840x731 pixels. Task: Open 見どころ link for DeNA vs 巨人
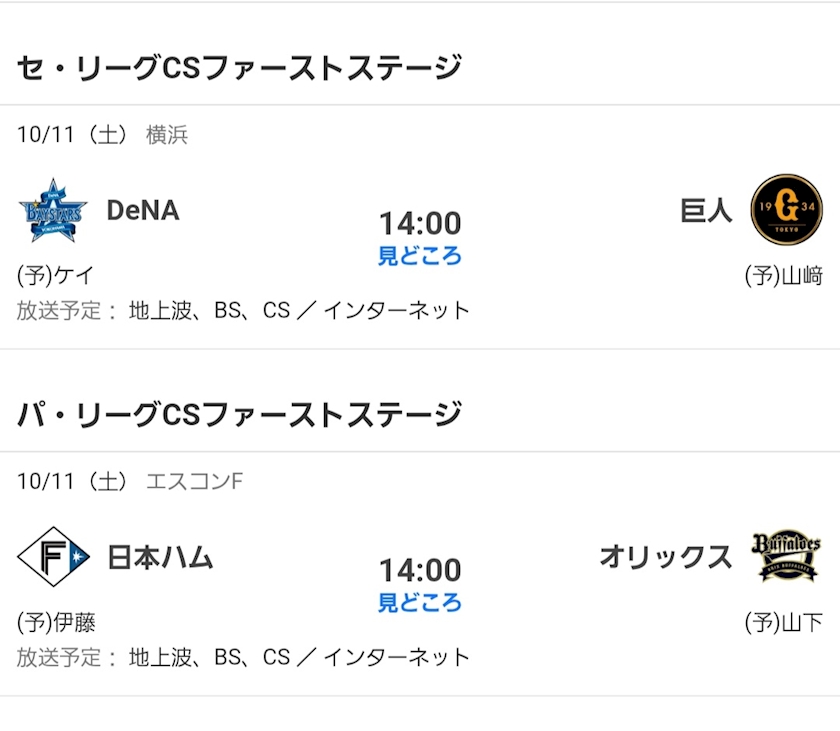point(419,255)
